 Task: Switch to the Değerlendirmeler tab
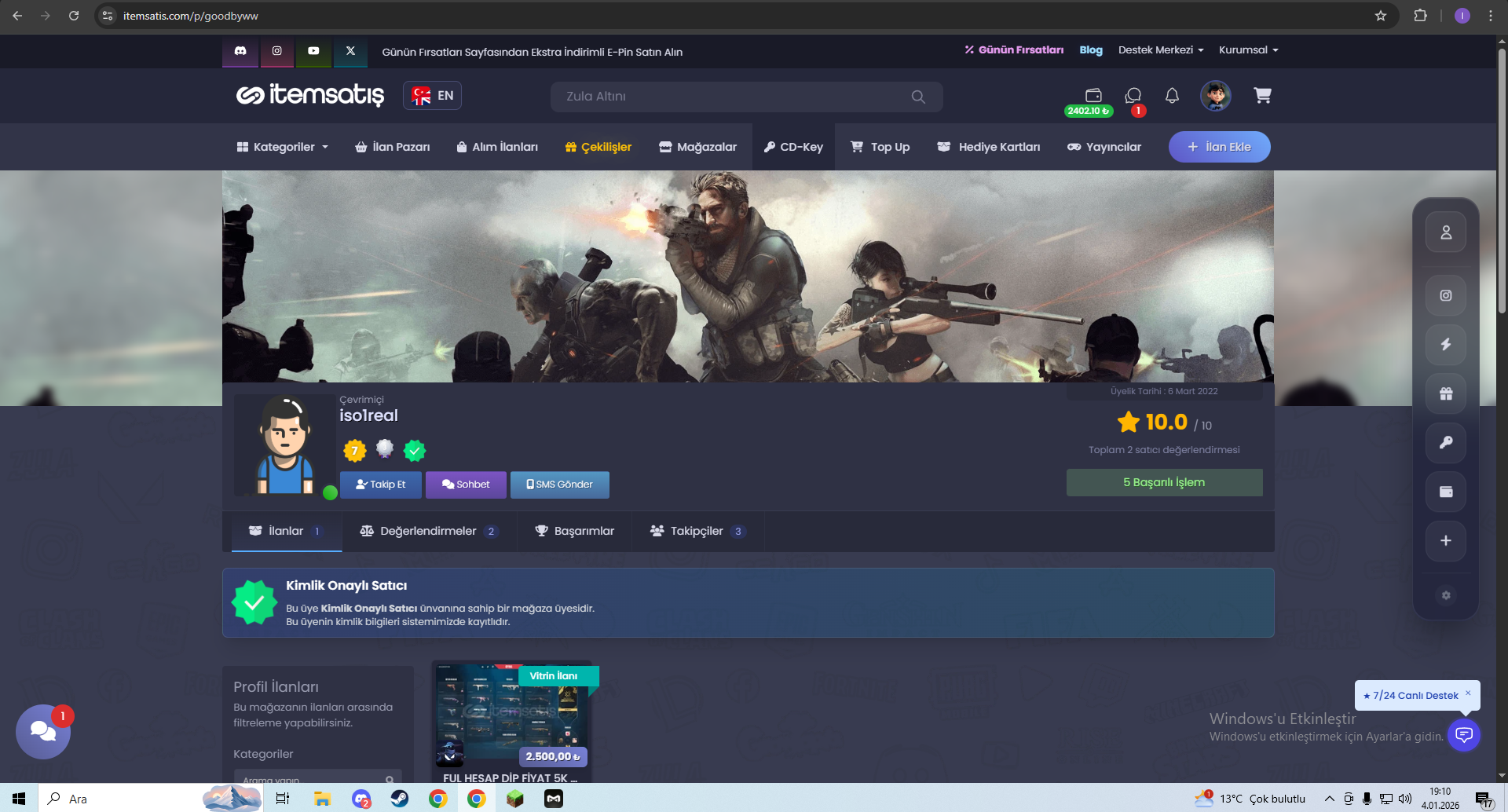(x=430, y=532)
